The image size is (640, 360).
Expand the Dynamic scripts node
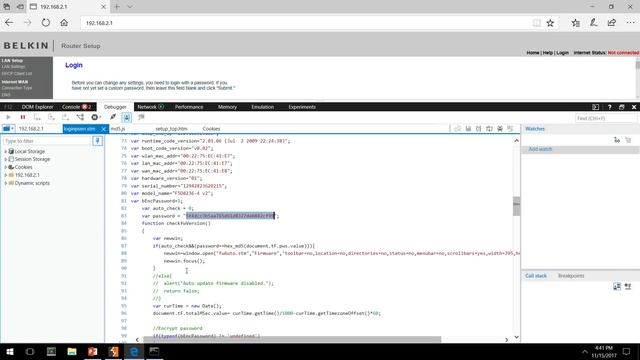tap(5, 183)
